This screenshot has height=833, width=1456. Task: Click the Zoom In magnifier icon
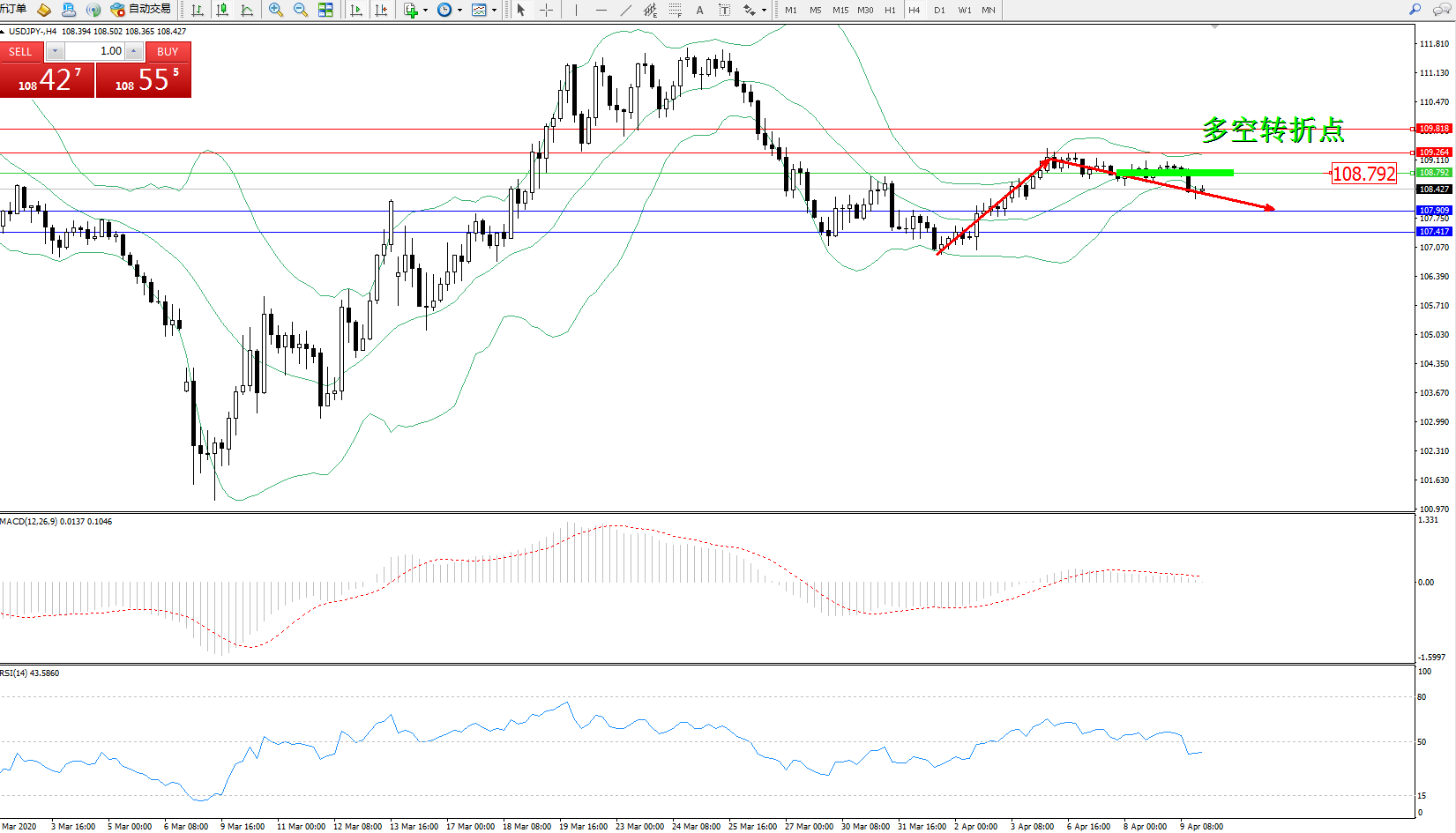click(x=276, y=10)
